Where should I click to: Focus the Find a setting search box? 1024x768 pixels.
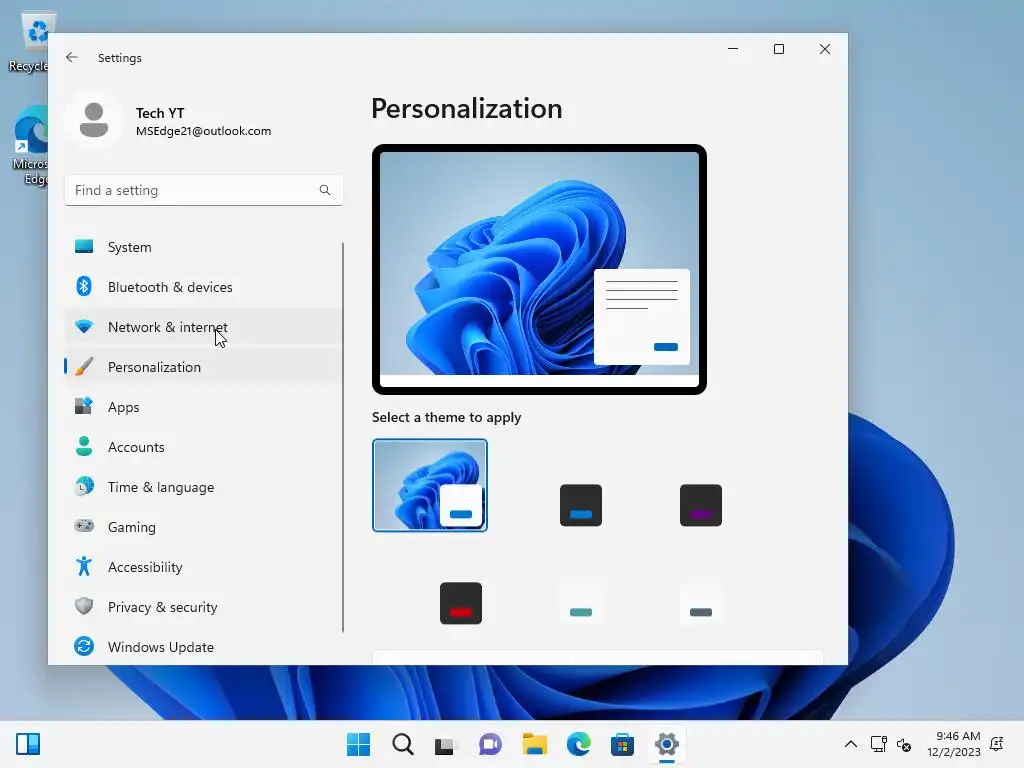(x=204, y=190)
